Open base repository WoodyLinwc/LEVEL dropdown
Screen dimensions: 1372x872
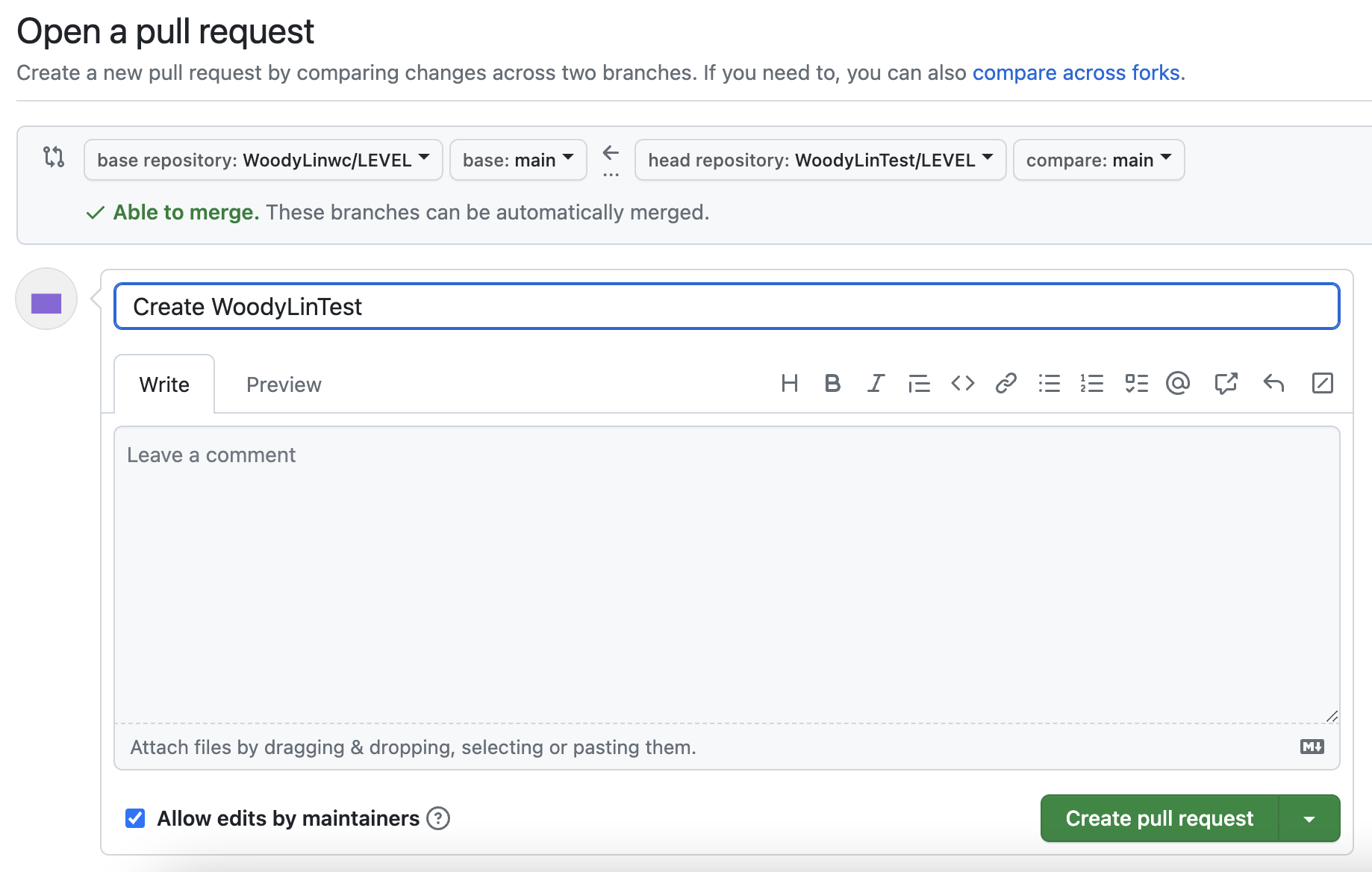click(x=264, y=160)
